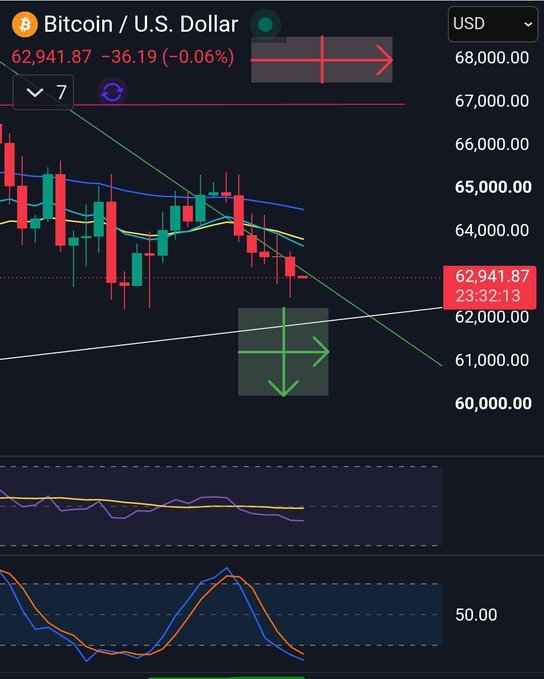Open the Bitcoin / U.S. Dollar symbol title
The image size is (544, 679).
(x=141, y=24)
